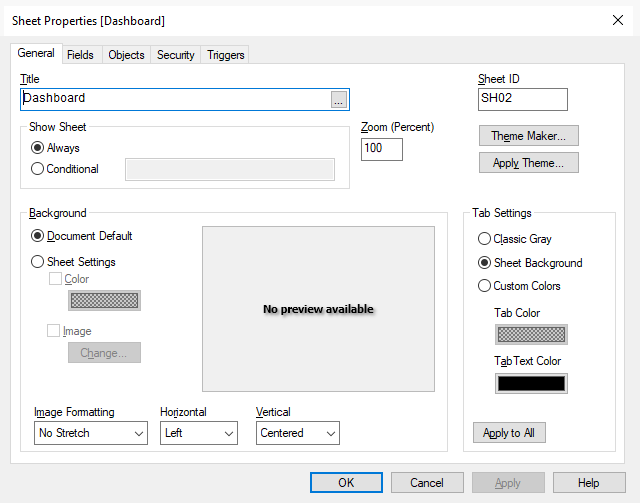Open the Objects tab

126,55
